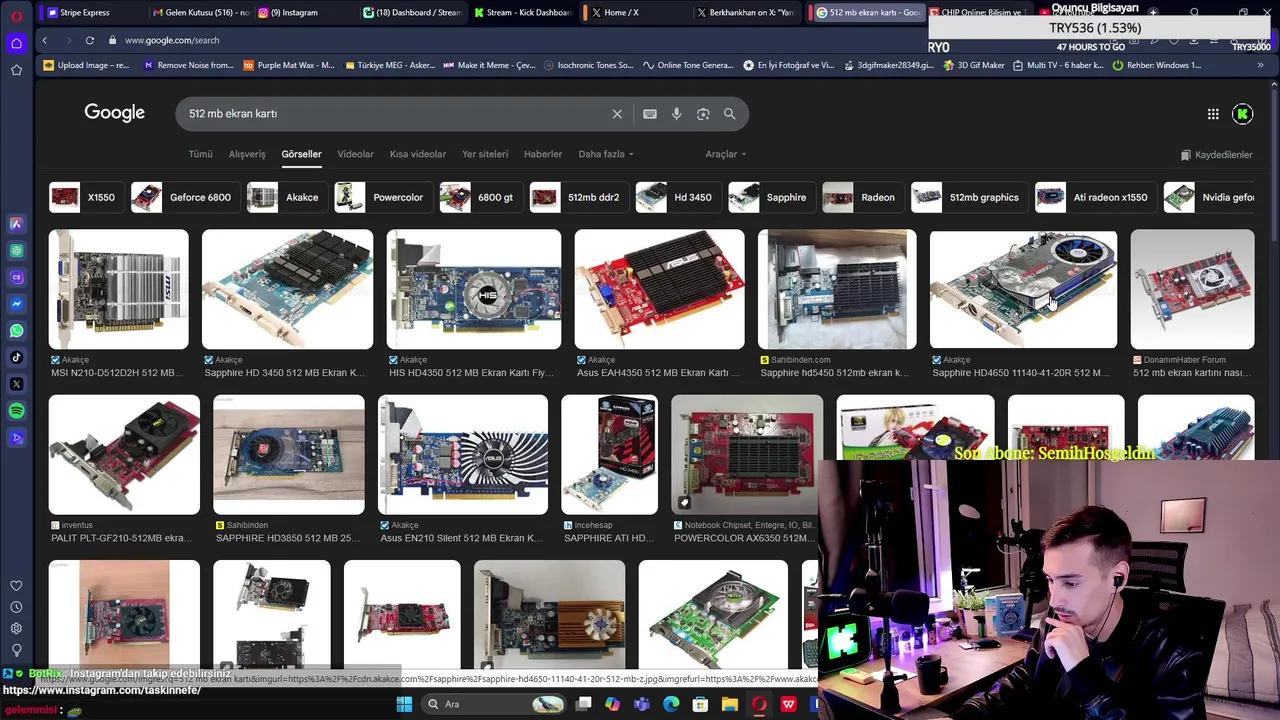Open WhatsApp in Opera sidebar
1280x720 pixels.
16,331
